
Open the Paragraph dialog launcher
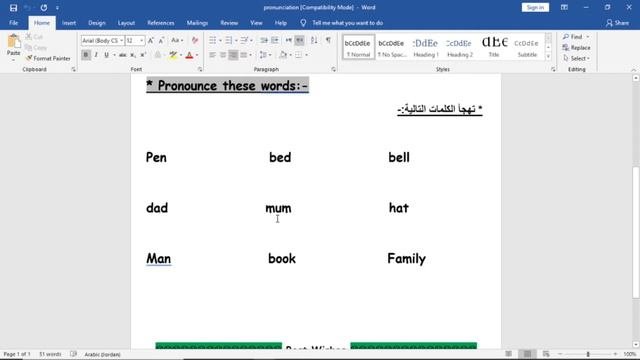333,69
